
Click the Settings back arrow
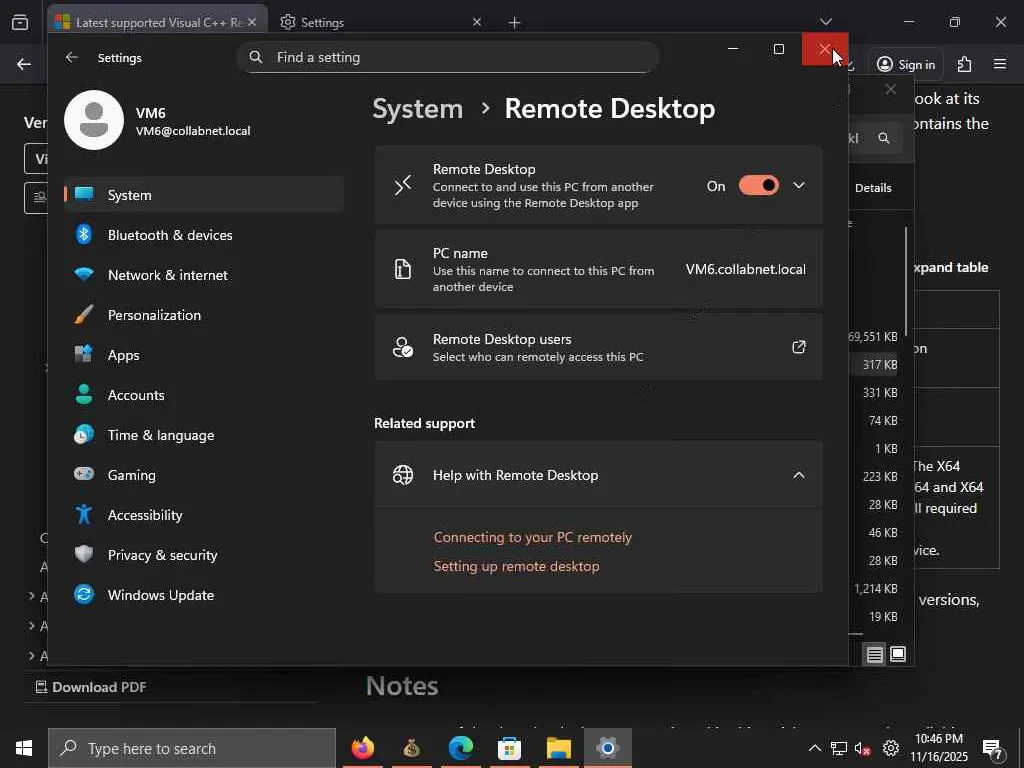click(71, 58)
